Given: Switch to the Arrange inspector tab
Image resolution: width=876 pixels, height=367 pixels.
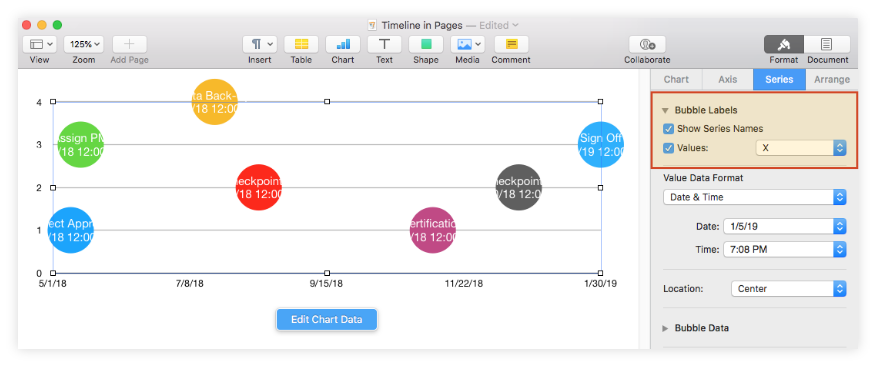Looking at the screenshot, I should (x=832, y=79).
